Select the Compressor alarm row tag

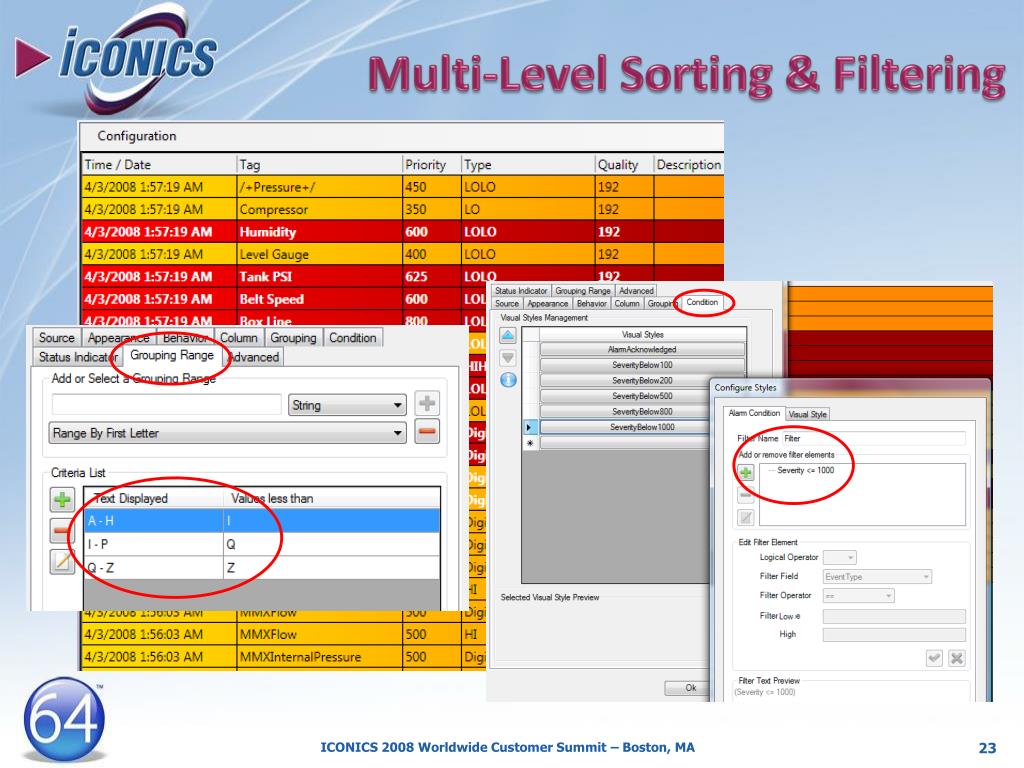274,210
